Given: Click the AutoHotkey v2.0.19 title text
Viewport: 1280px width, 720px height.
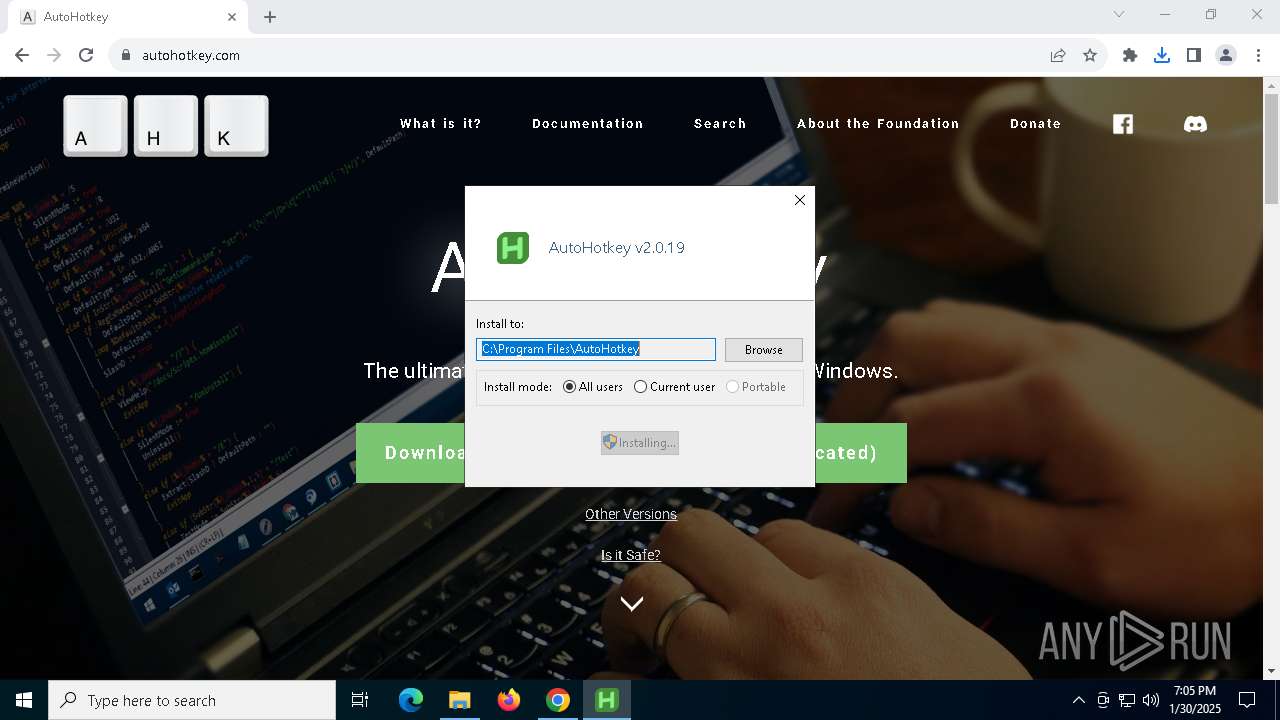Looking at the screenshot, I should (x=617, y=248).
